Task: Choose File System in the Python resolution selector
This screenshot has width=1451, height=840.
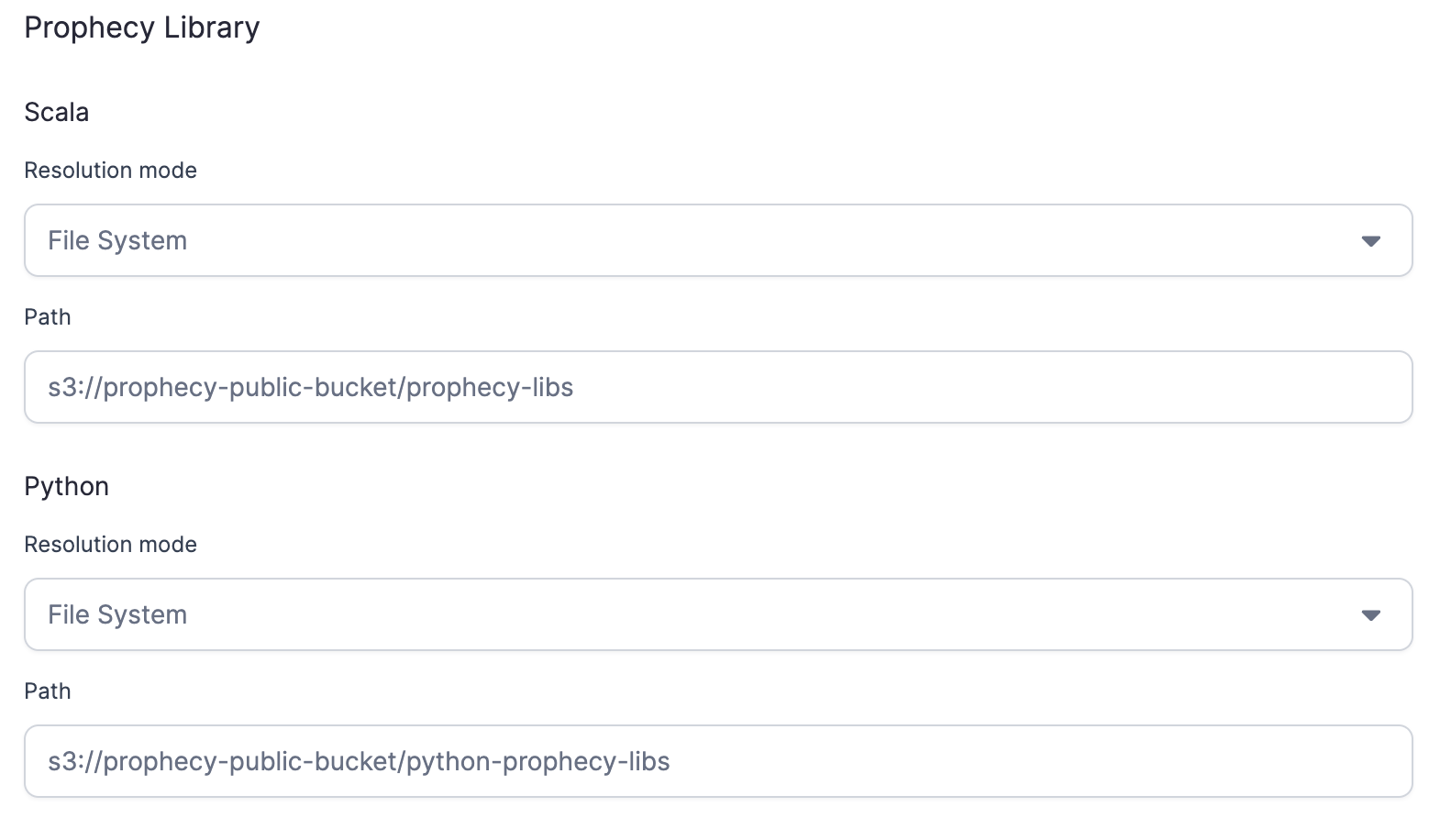Action: [116, 614]
